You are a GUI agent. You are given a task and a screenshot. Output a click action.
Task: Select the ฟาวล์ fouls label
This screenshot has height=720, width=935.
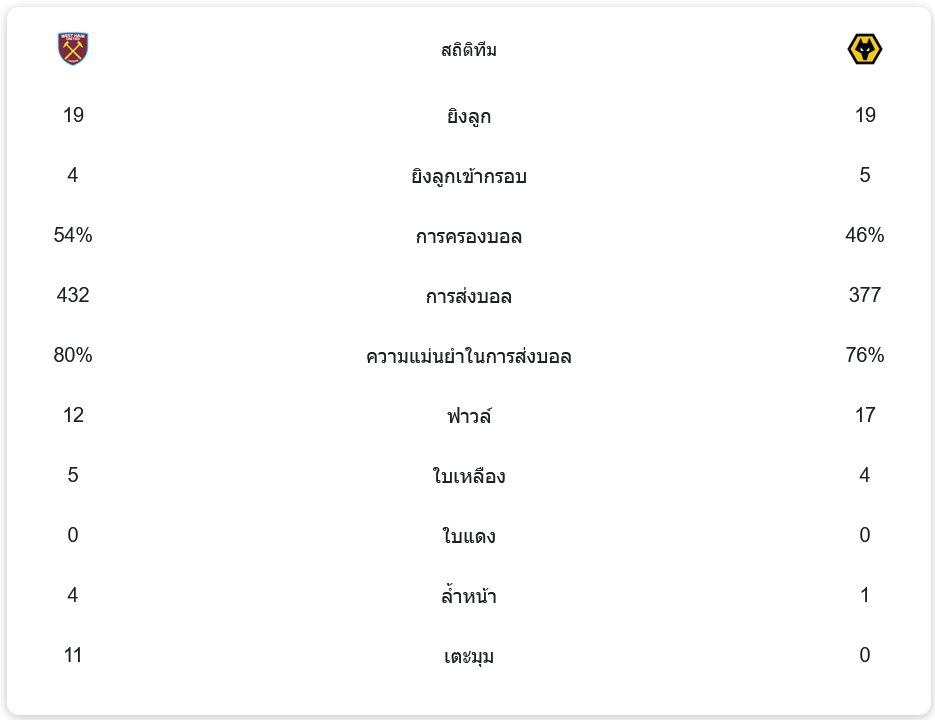pyautogui.click(x=468, y=416)
